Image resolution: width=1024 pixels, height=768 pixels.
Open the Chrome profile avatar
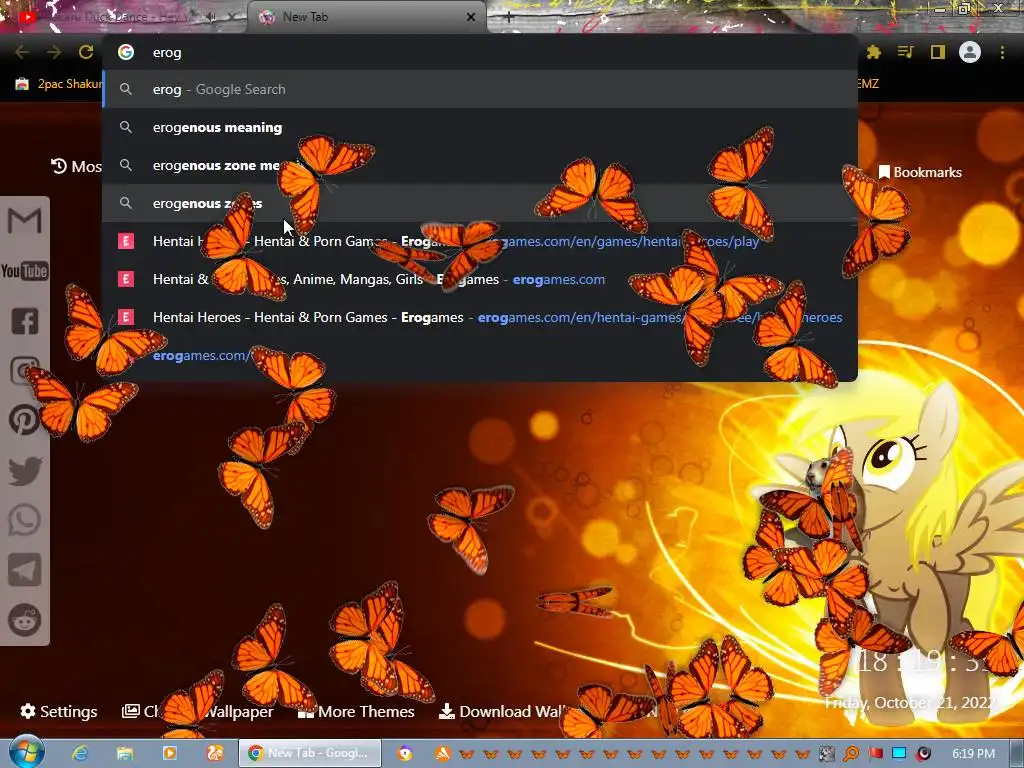click(970, 52)
